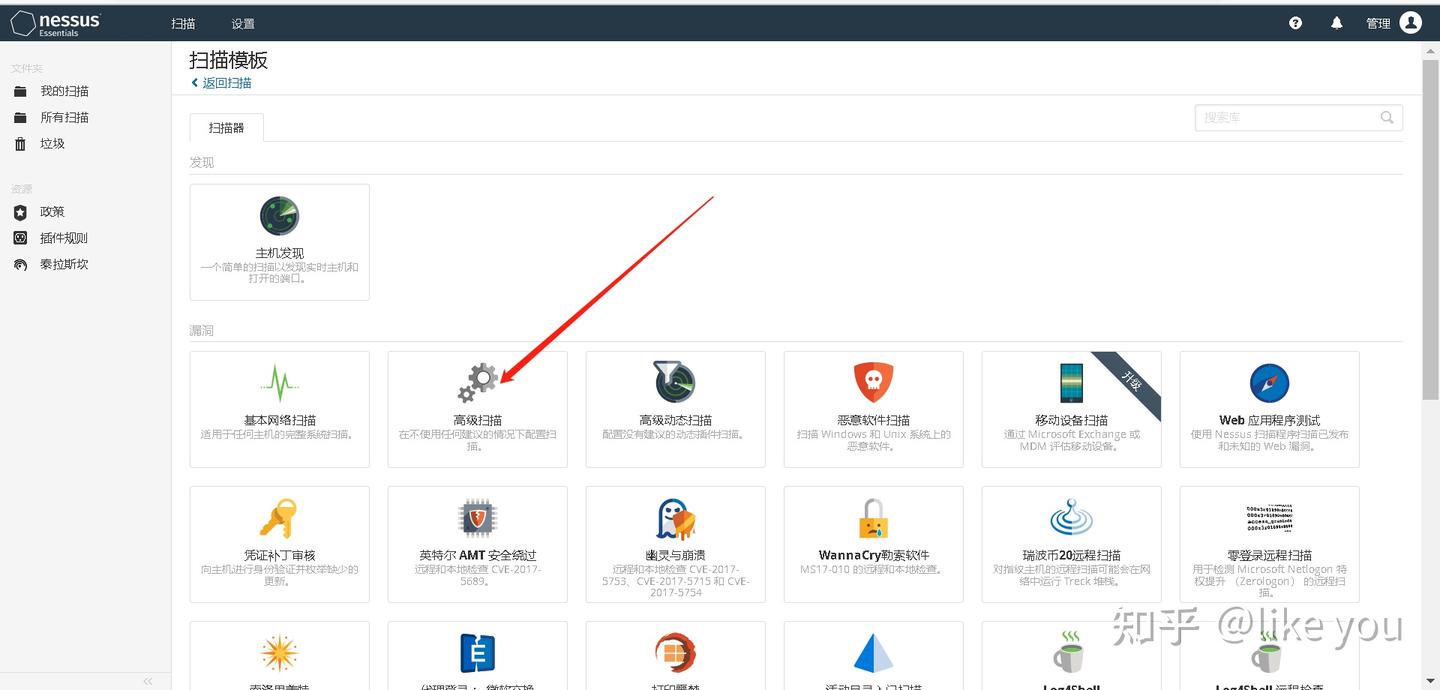The height and width of the screenshot is (690, 1440).
Task: Click the 垃圾 trash can icon
Action: click(20, 143)
